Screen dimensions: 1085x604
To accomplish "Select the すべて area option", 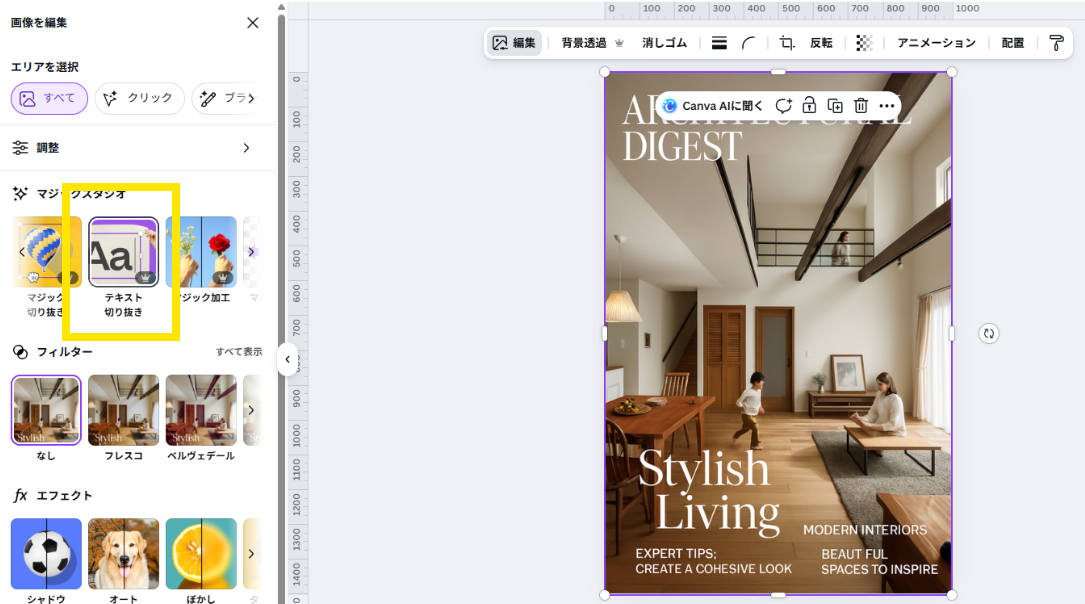I will click(x=49, y=98).
